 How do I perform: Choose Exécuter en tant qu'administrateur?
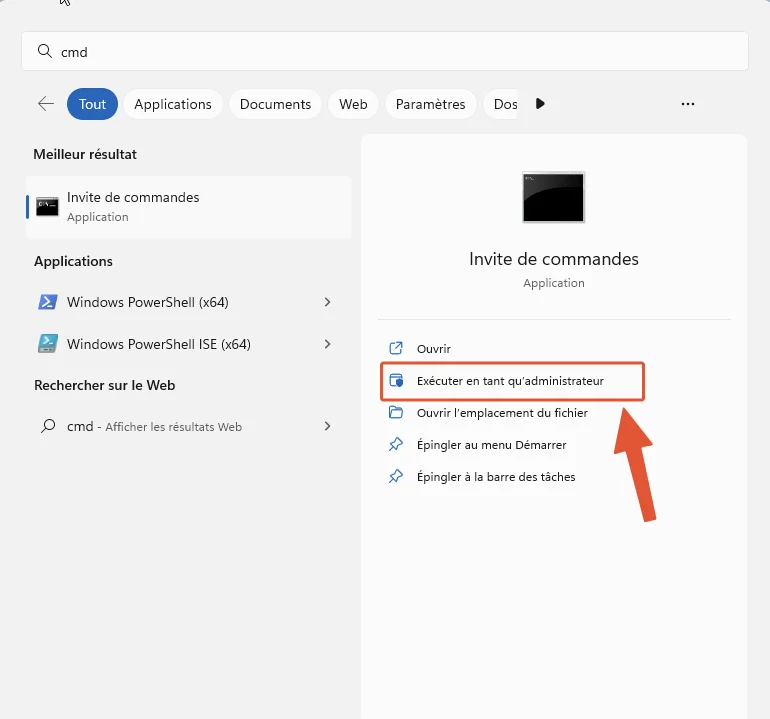pyautogui.click(x=510, y=381)
